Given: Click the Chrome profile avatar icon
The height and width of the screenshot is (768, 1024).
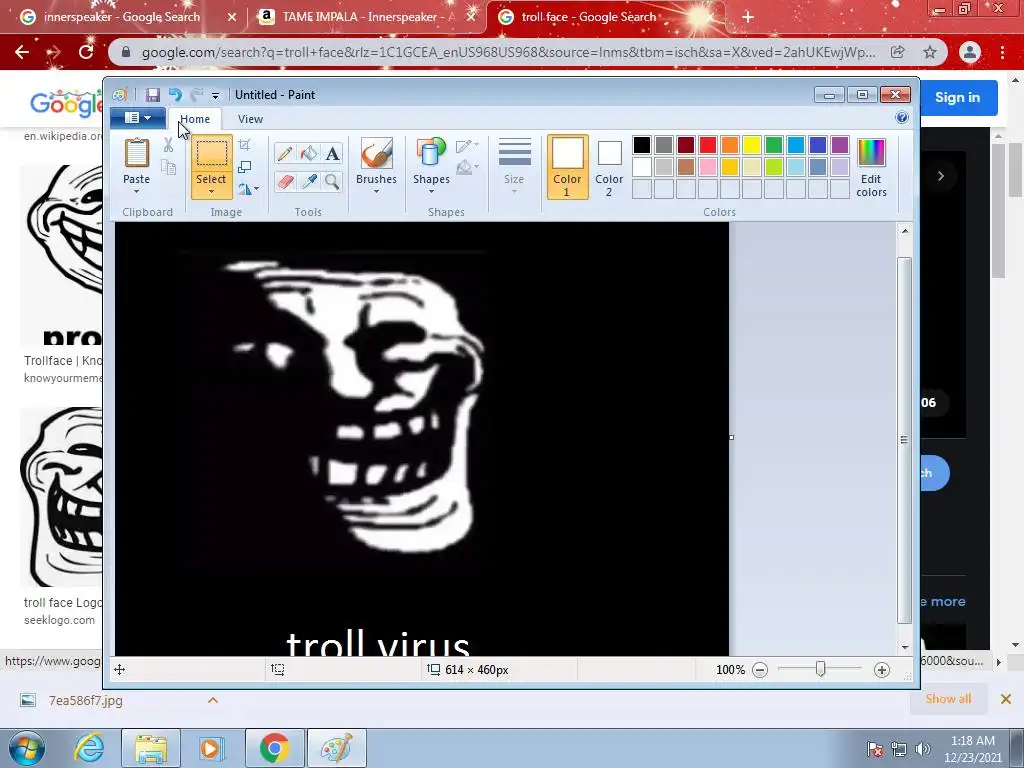Looking at the screenshot, I should point(970,52).
